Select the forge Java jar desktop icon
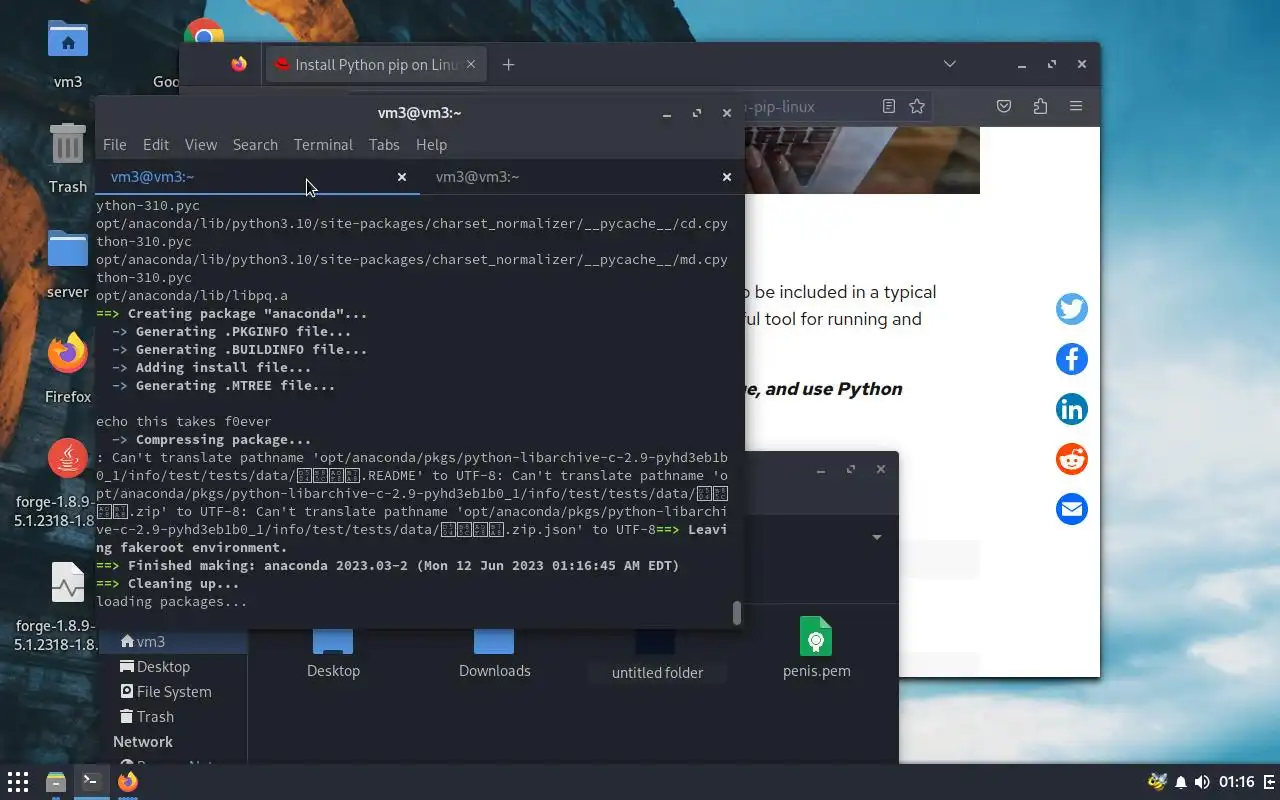Image resolution: width=1280 pixels, height=800 pixels. click(x=67, y=458)
